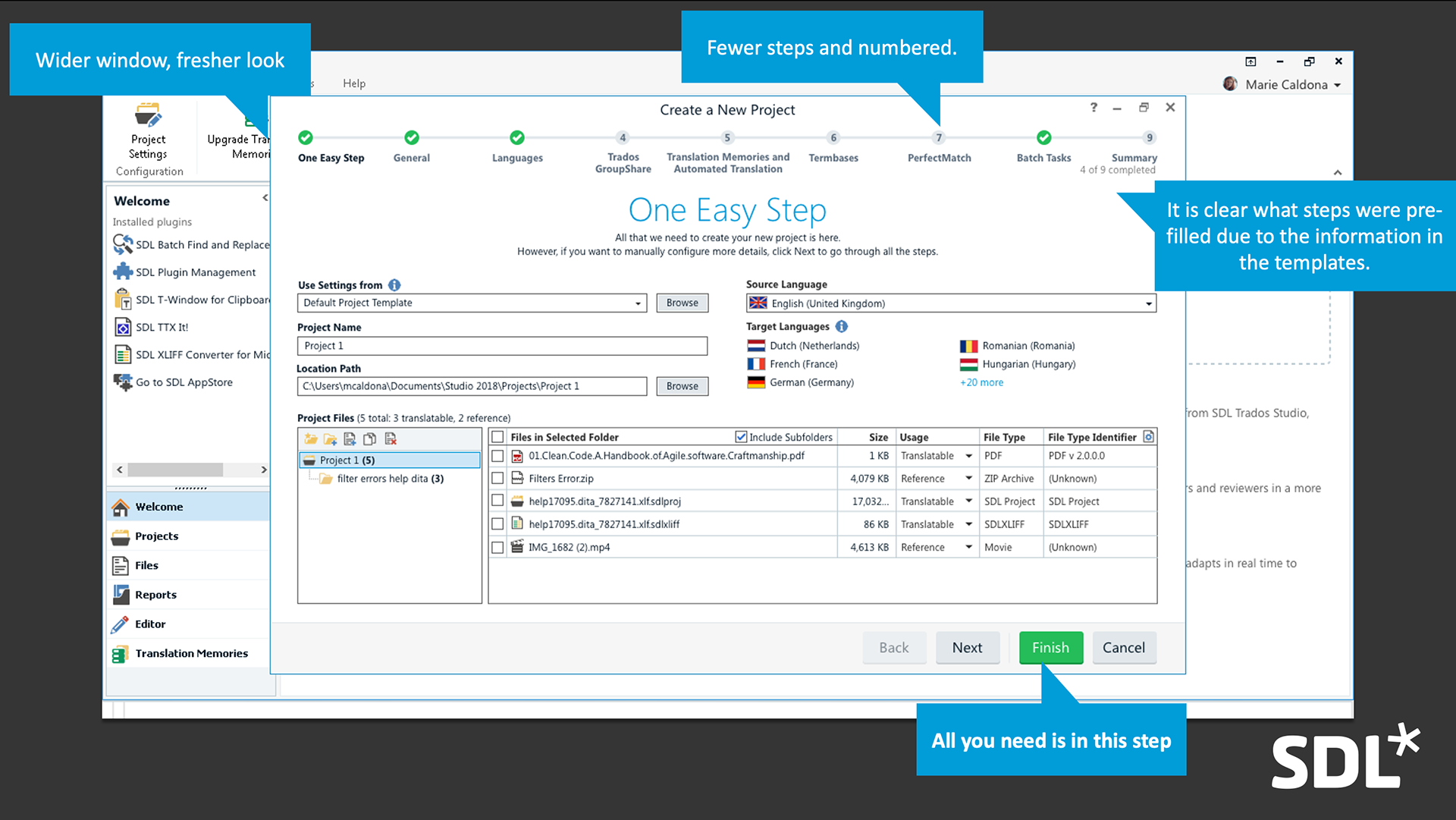Check the box for help17095 sdlxliff file
This screenshot has width=1456, height=820.
point(497,523)
